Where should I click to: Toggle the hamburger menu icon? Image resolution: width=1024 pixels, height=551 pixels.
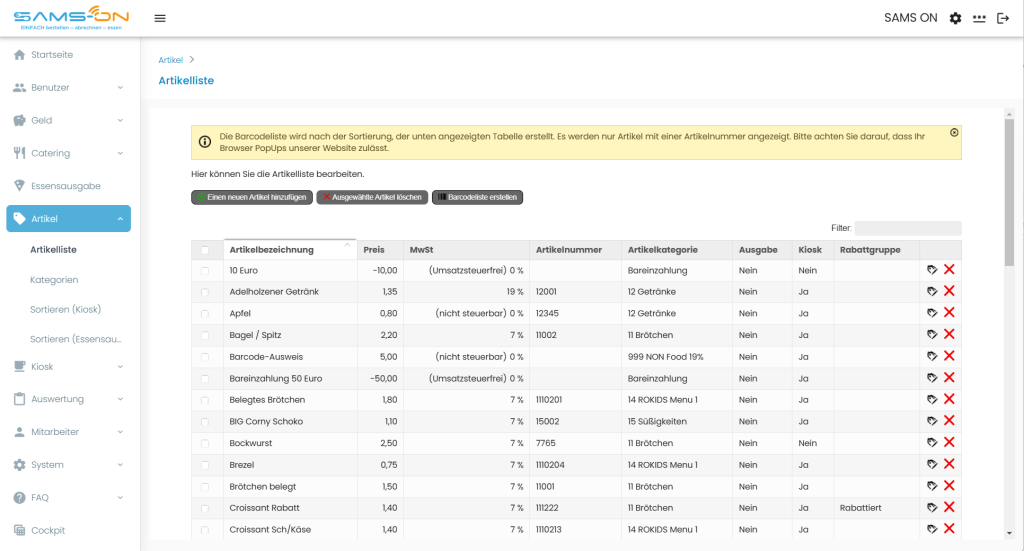coord(160,18)
